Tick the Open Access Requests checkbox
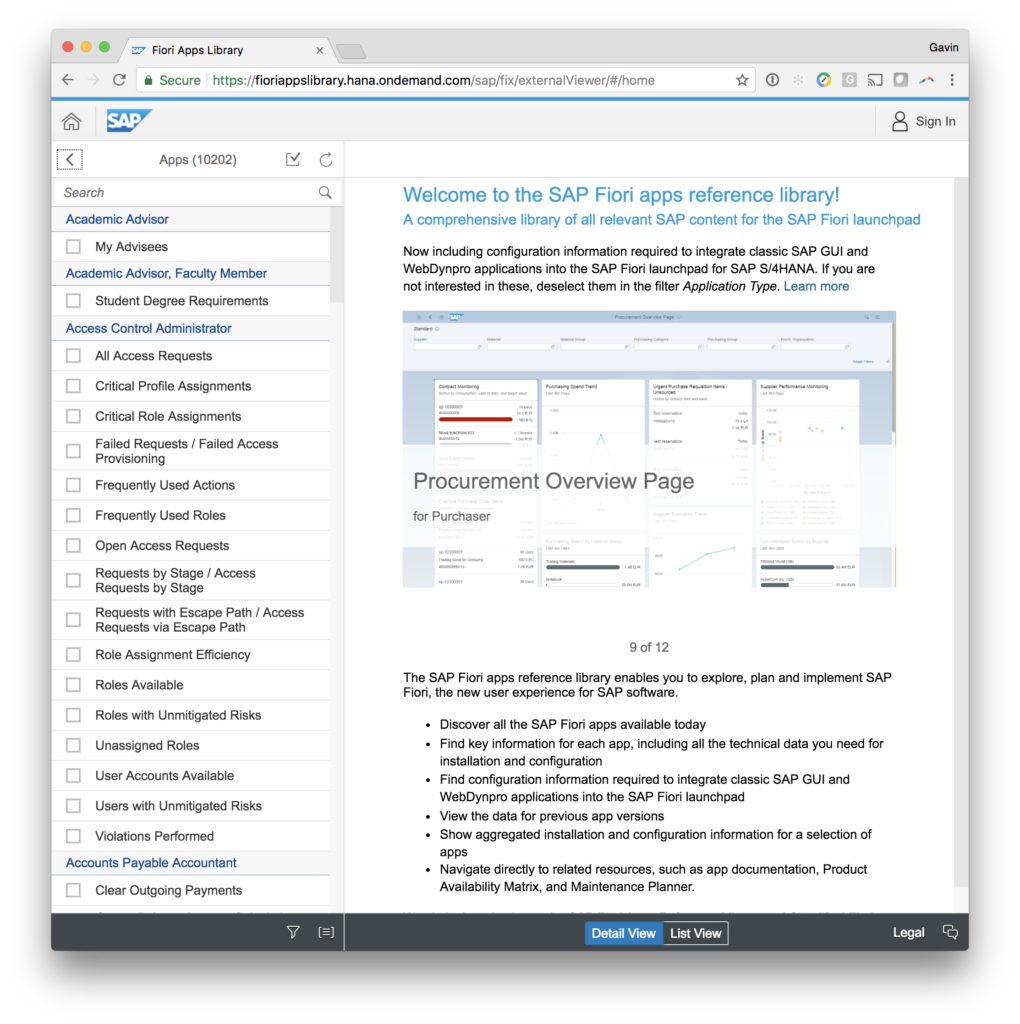The height and width of the screenshot is (1024, 1020). tap(73, 545)
